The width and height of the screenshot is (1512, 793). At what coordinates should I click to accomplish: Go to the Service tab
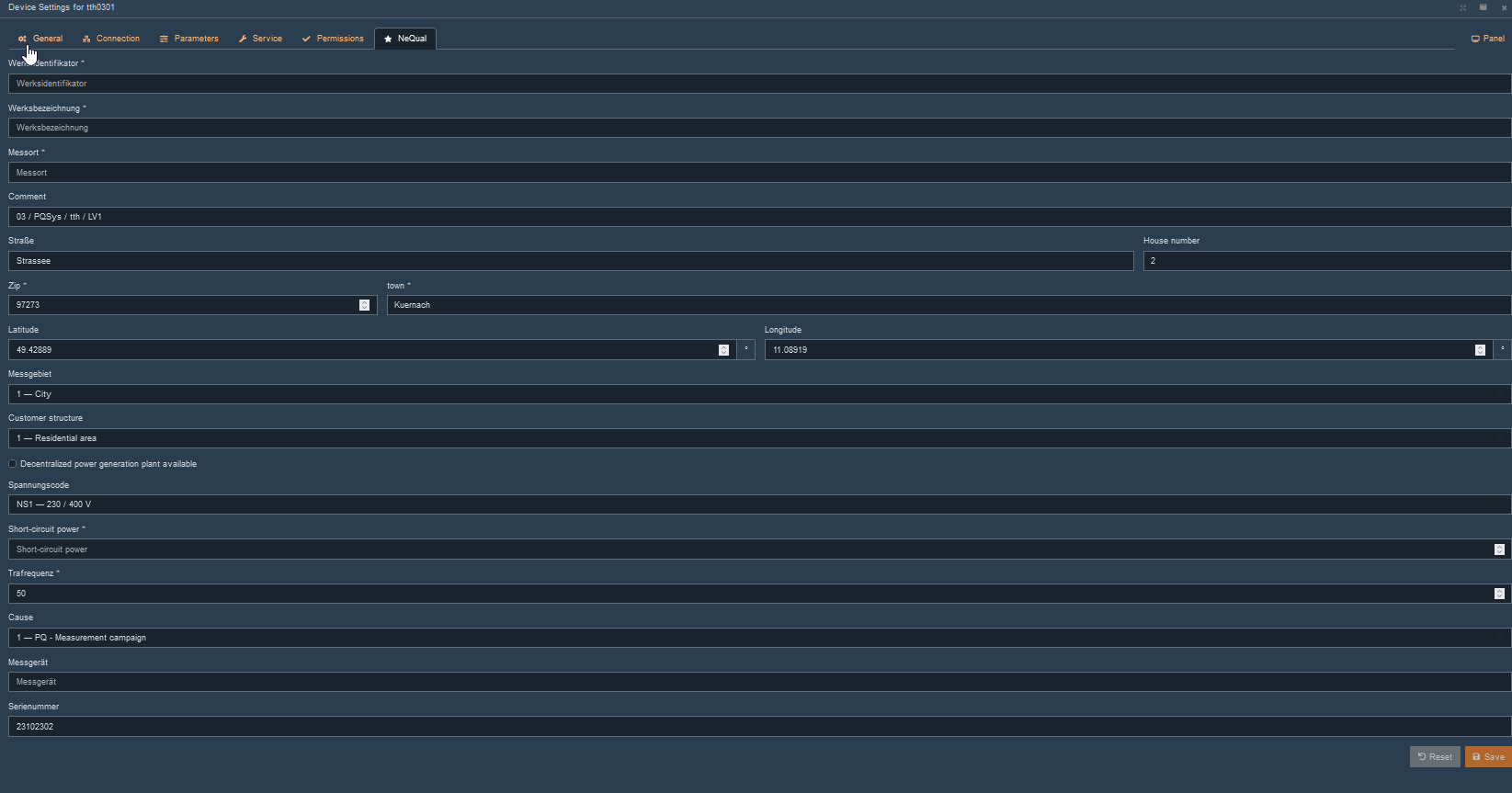coord(260,39)
